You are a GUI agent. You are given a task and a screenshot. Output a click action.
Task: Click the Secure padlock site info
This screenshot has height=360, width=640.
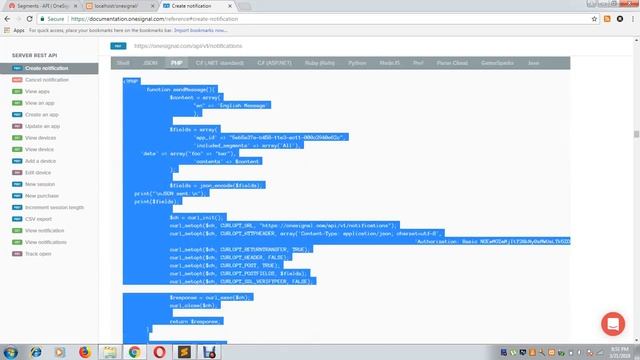point(52,19)
